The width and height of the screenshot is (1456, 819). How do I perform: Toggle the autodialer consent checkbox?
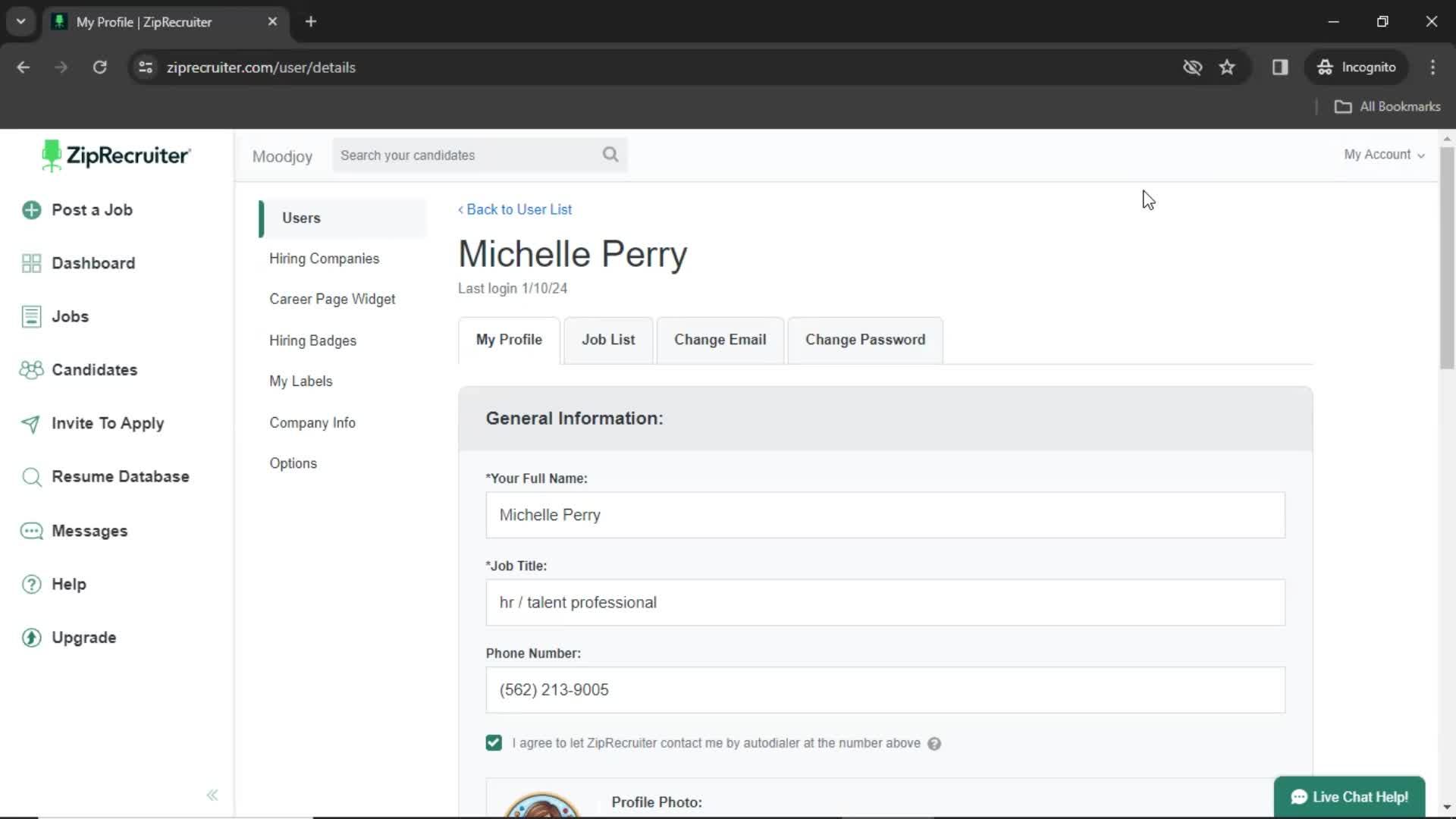pyautogui.click(x=493, y=742)
